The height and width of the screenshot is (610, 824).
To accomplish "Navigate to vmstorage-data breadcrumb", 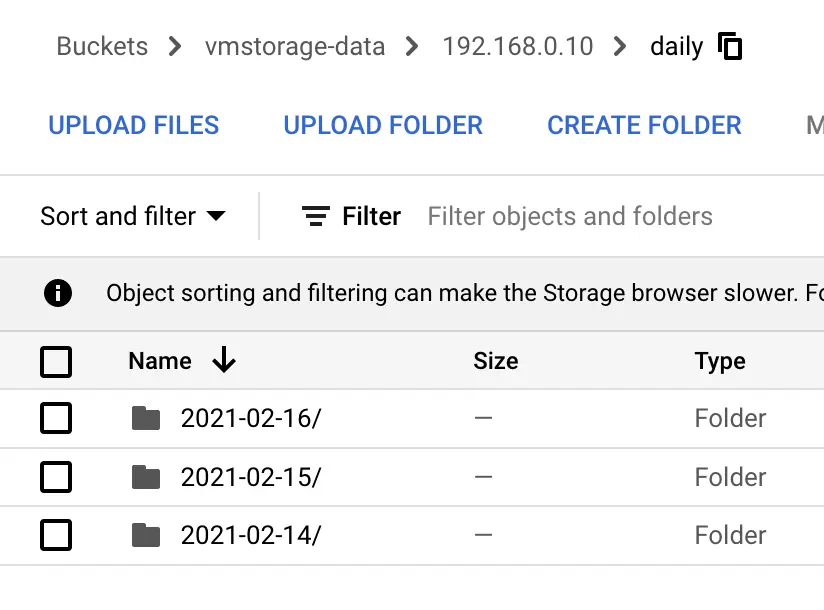I will [x=294, y=46].
